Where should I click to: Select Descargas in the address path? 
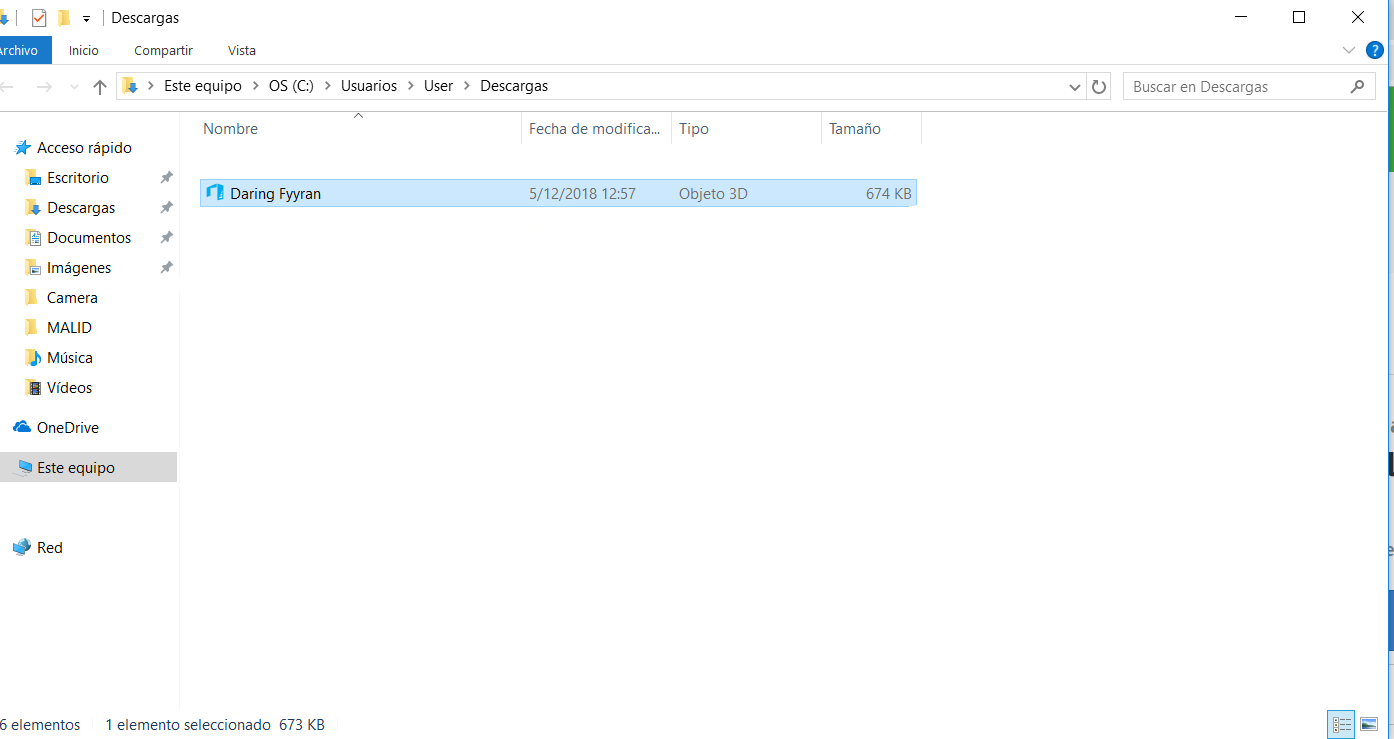click(x=514, y=86)
